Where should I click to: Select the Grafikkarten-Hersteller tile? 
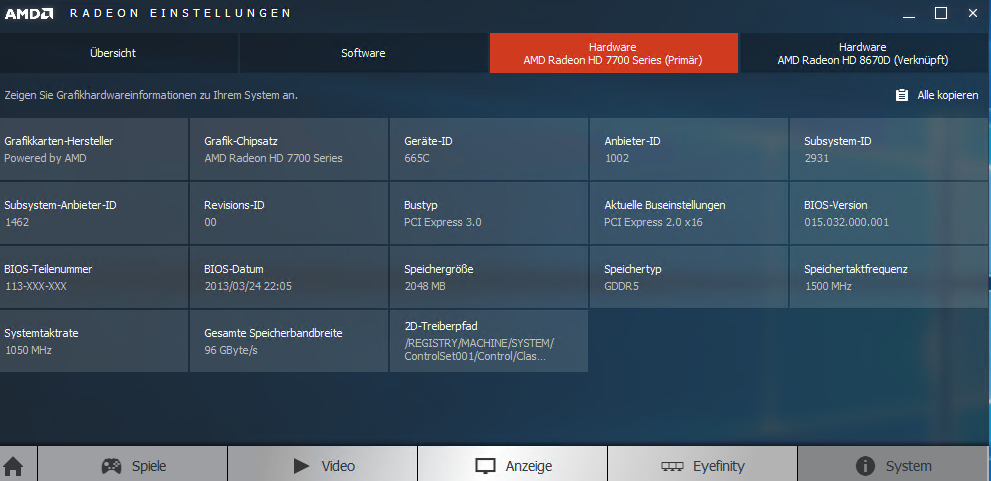coord(94,149)
